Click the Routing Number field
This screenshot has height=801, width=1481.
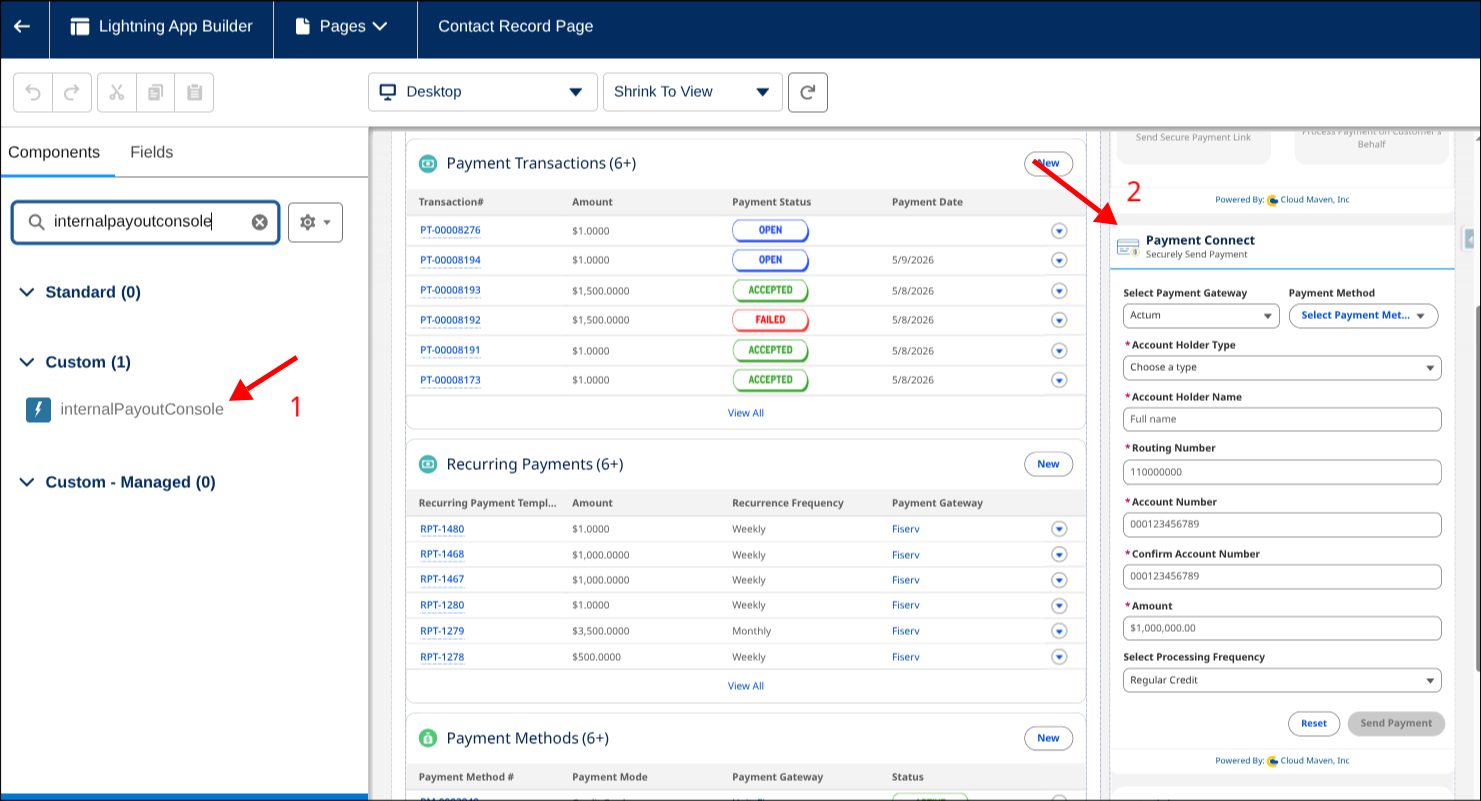pos(1282,472)
